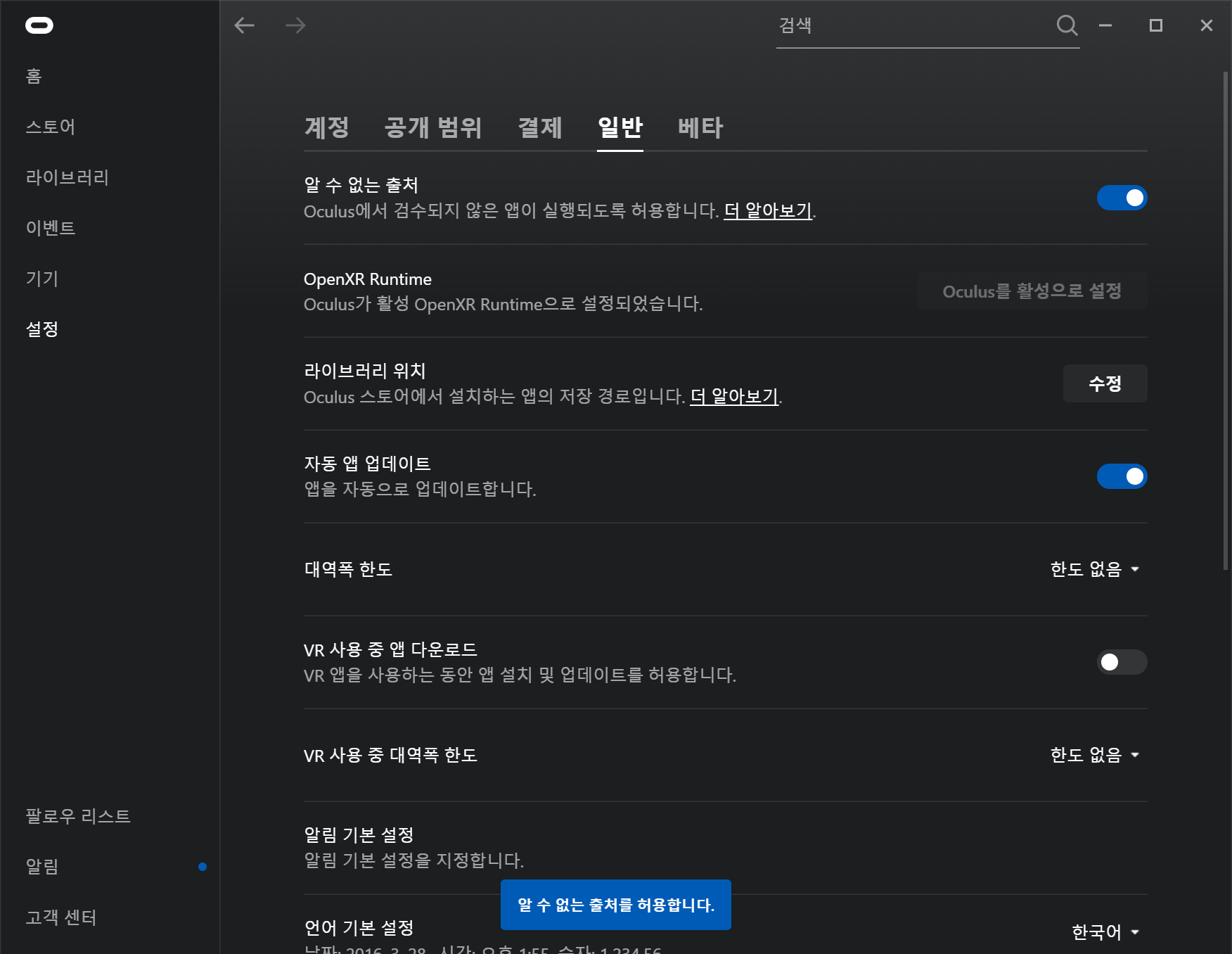Go back with the left arrow
1232x954 pixels.
244,25
